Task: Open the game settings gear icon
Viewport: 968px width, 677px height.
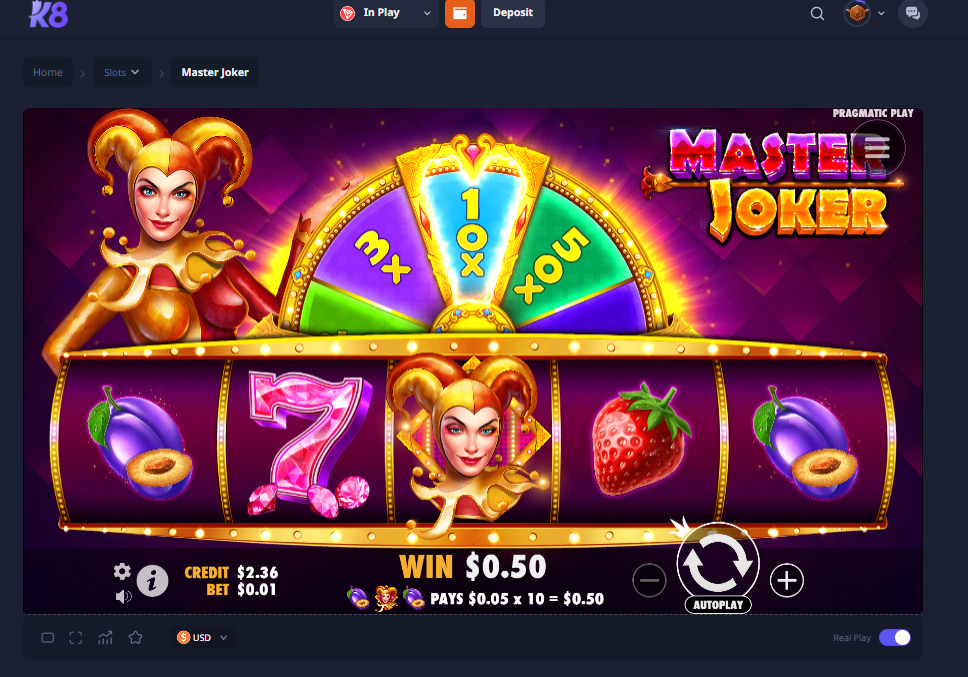Action: coord(122,571)
